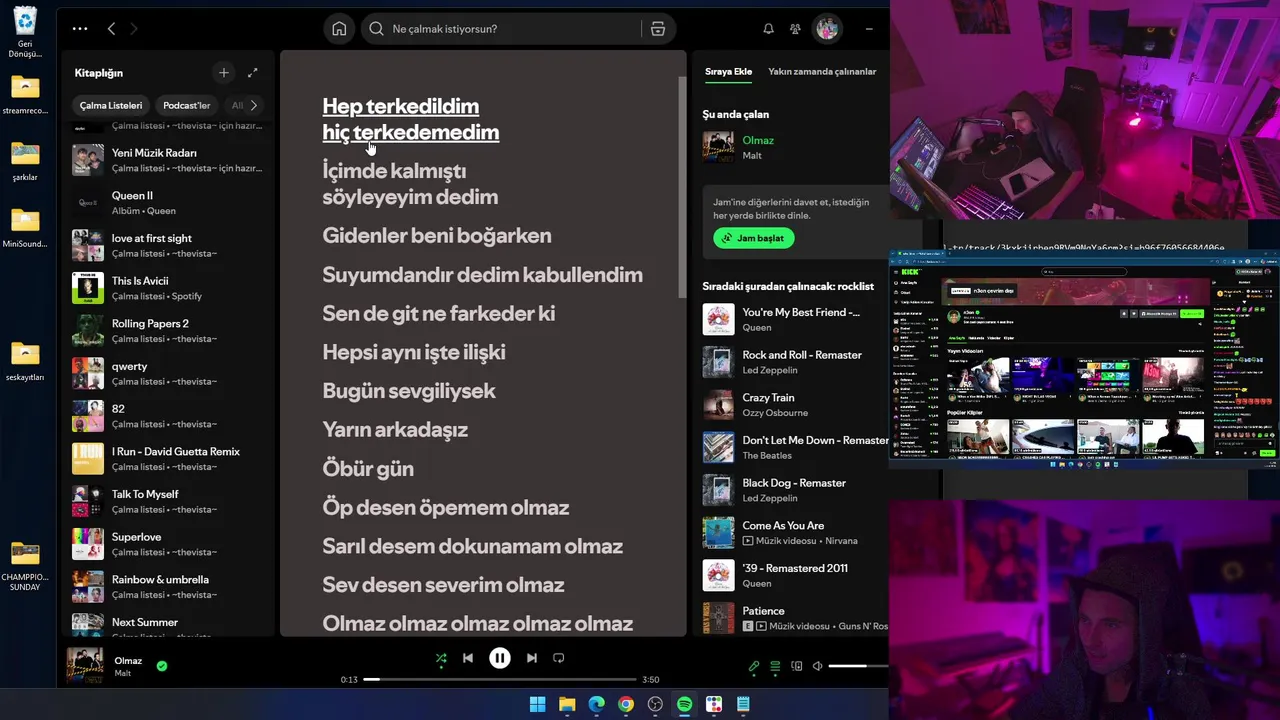
Task: Skip to previous track
Action: point(468,658)
